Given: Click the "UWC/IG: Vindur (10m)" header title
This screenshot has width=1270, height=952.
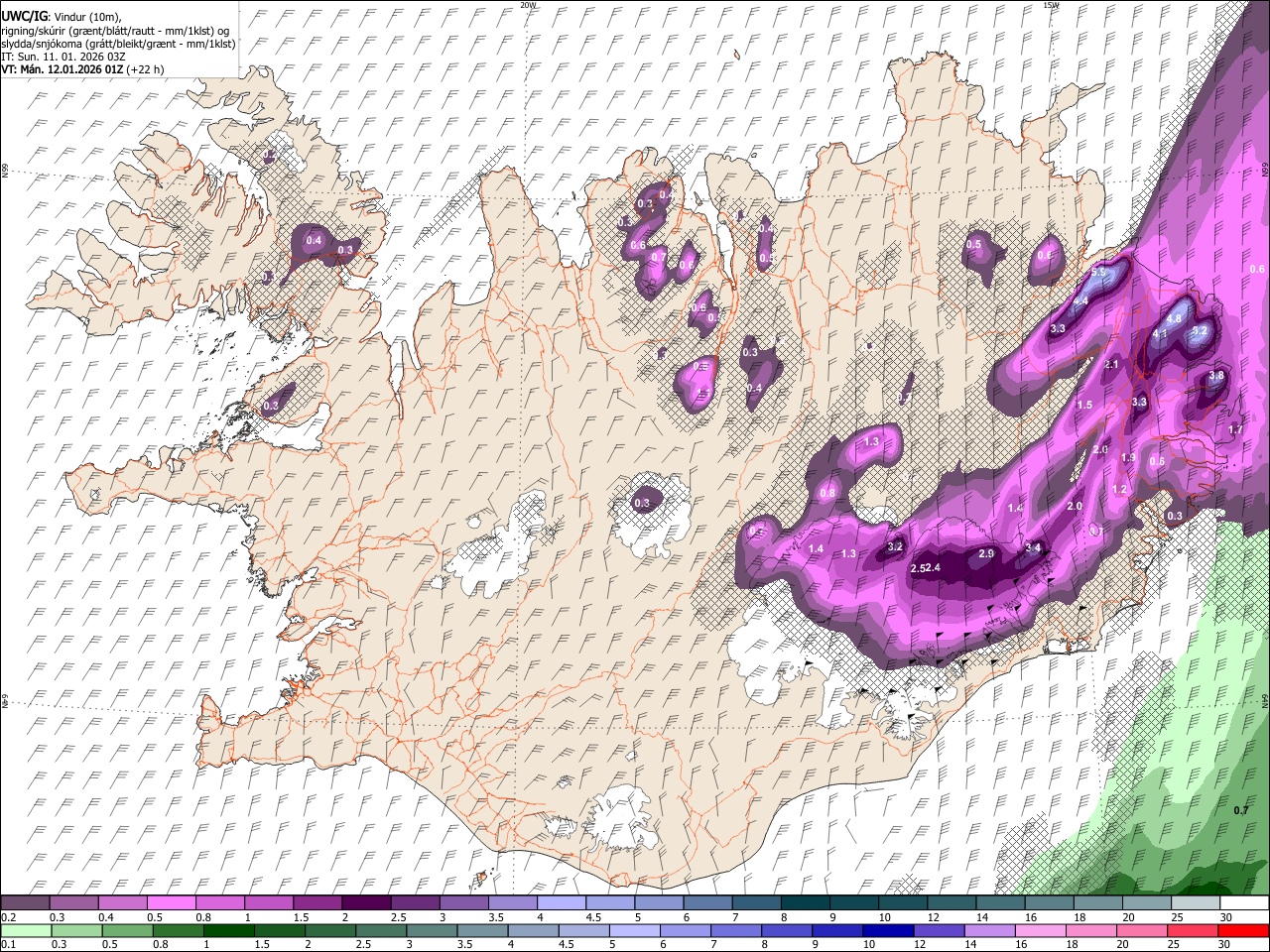Looking at the screenshot, I should 61,17.
